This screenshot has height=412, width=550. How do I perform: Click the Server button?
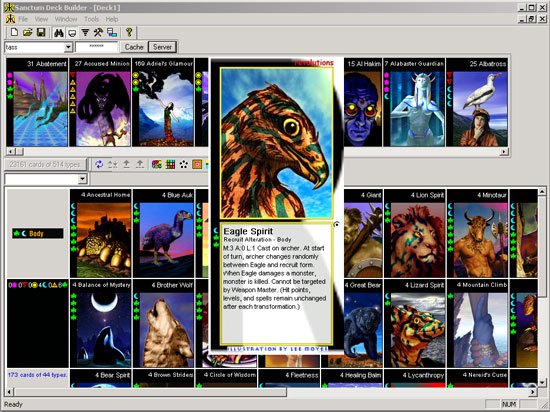click(x=162, y=47)
